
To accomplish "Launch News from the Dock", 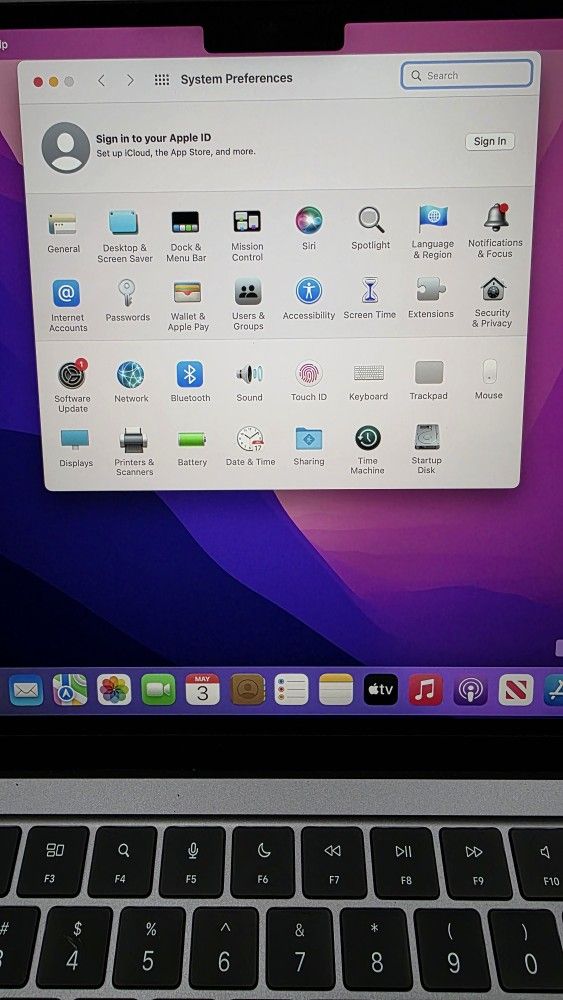I will pyautogui.click(x=516, y=690).
